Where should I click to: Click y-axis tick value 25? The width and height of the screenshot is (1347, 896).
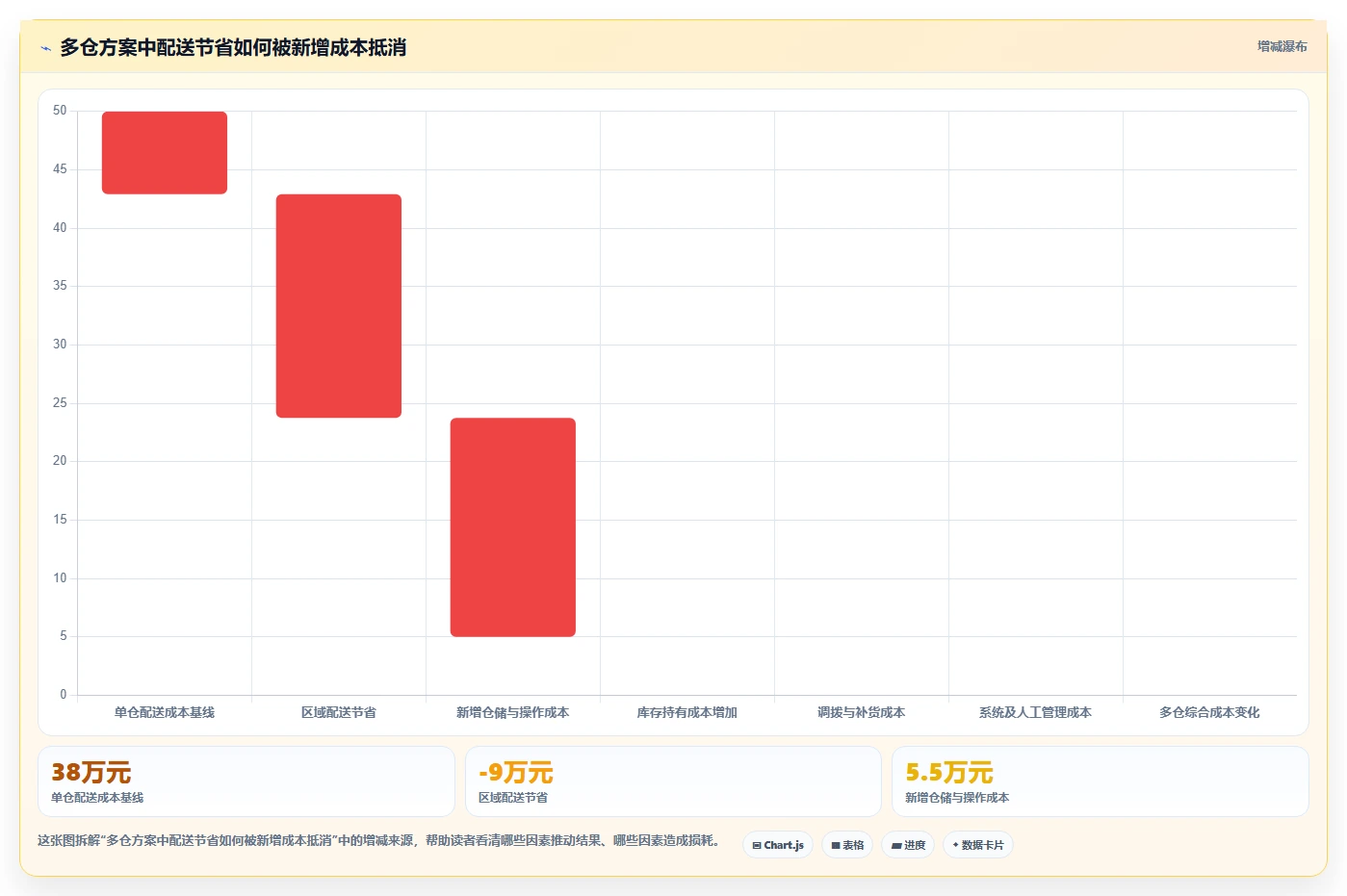(60, 402)
